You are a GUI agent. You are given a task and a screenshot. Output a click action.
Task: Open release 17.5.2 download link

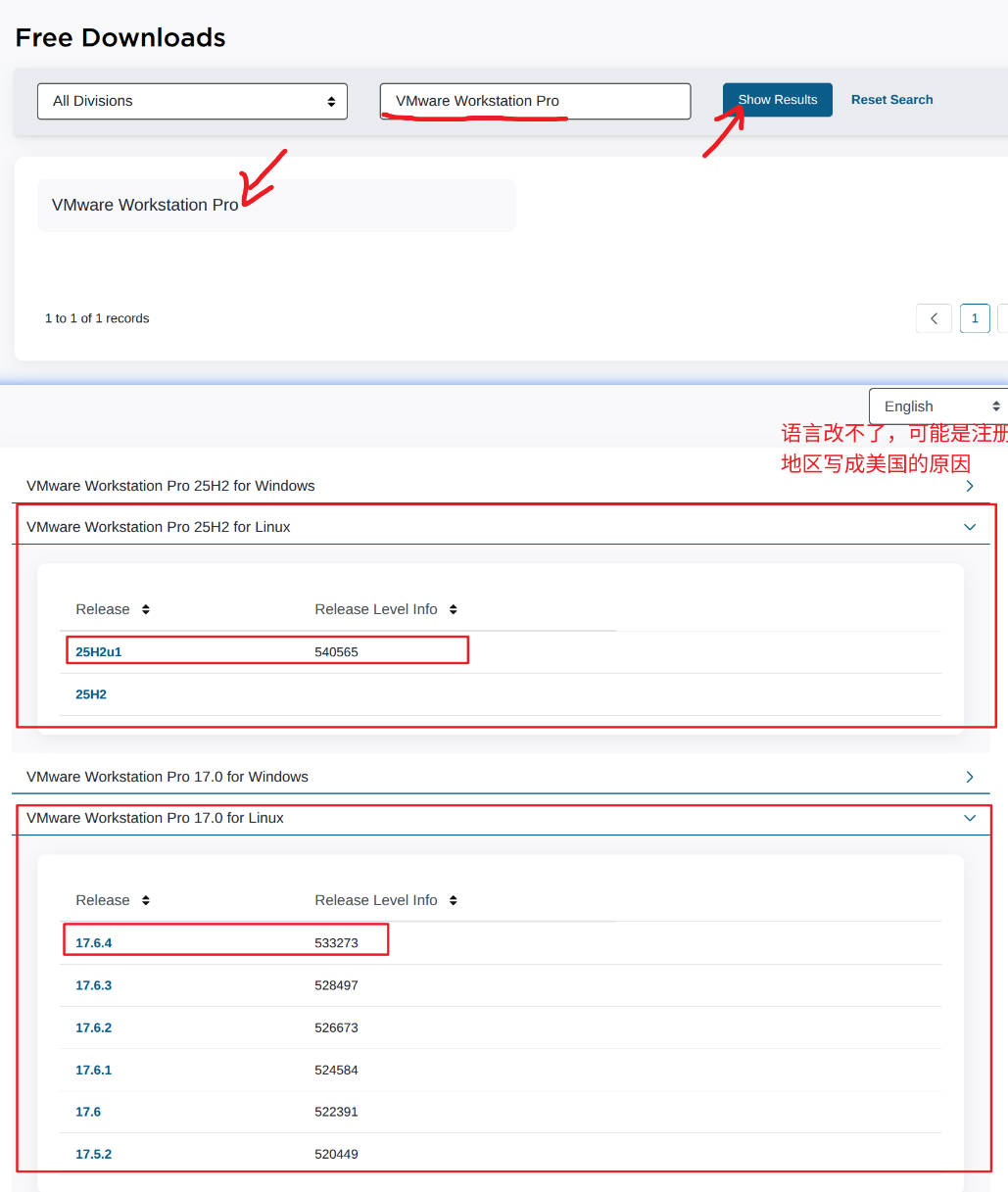(94, 1155)
